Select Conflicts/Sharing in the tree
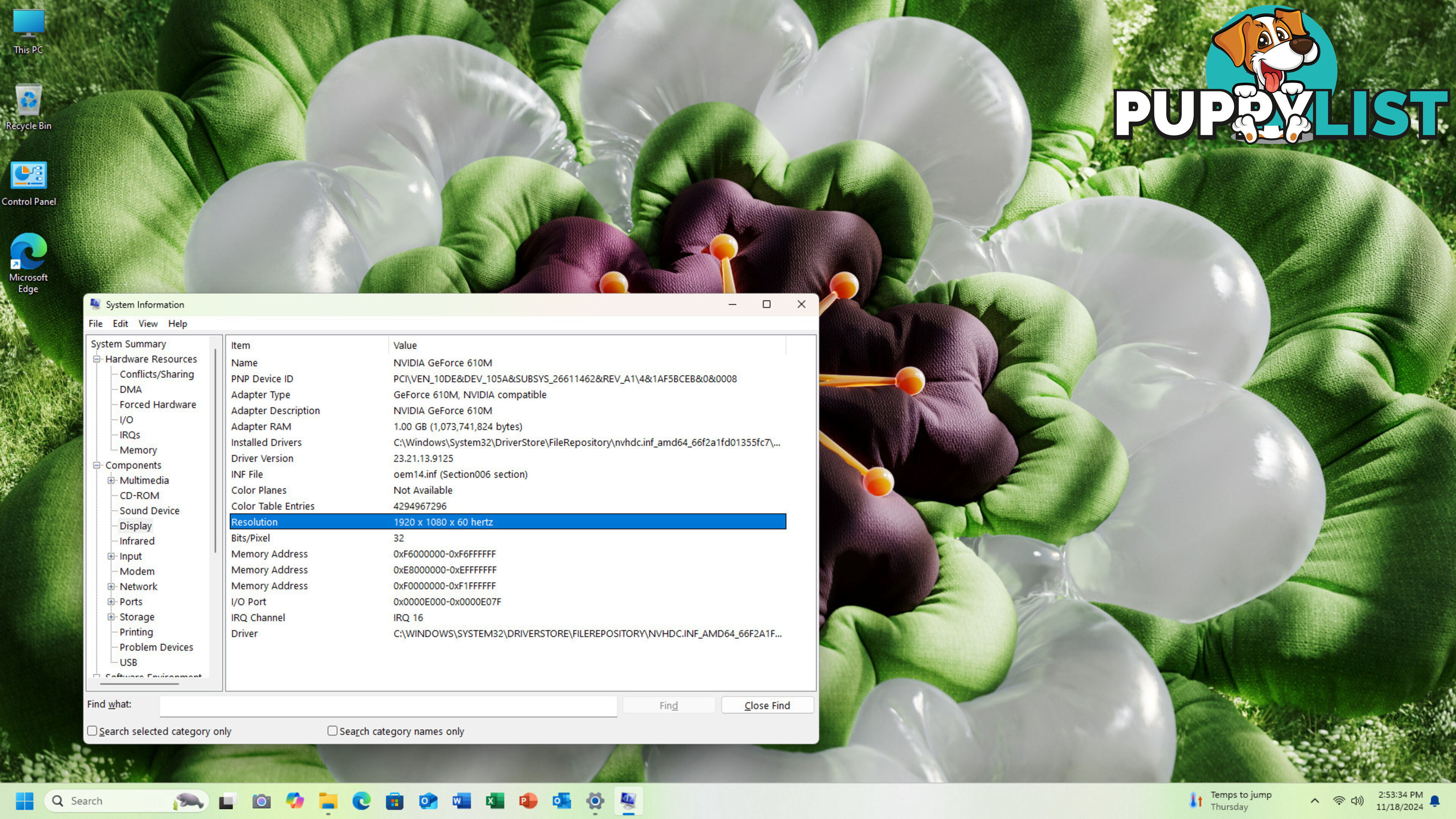 [157, 374]
